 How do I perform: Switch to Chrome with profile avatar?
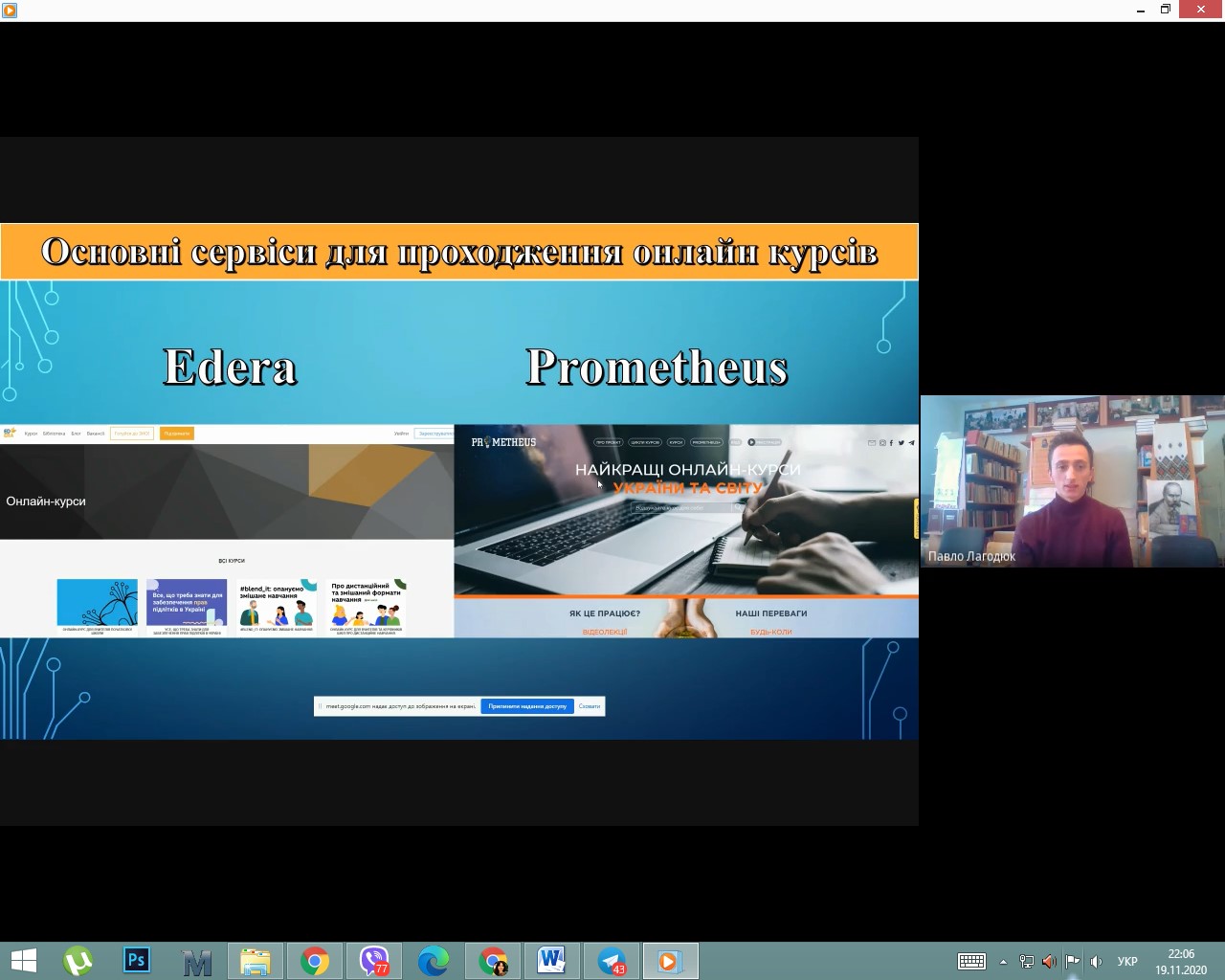tap(493, 961)
